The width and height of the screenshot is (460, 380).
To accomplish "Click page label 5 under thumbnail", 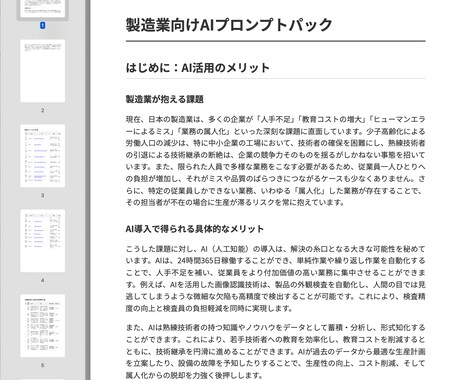I will 42,365.
